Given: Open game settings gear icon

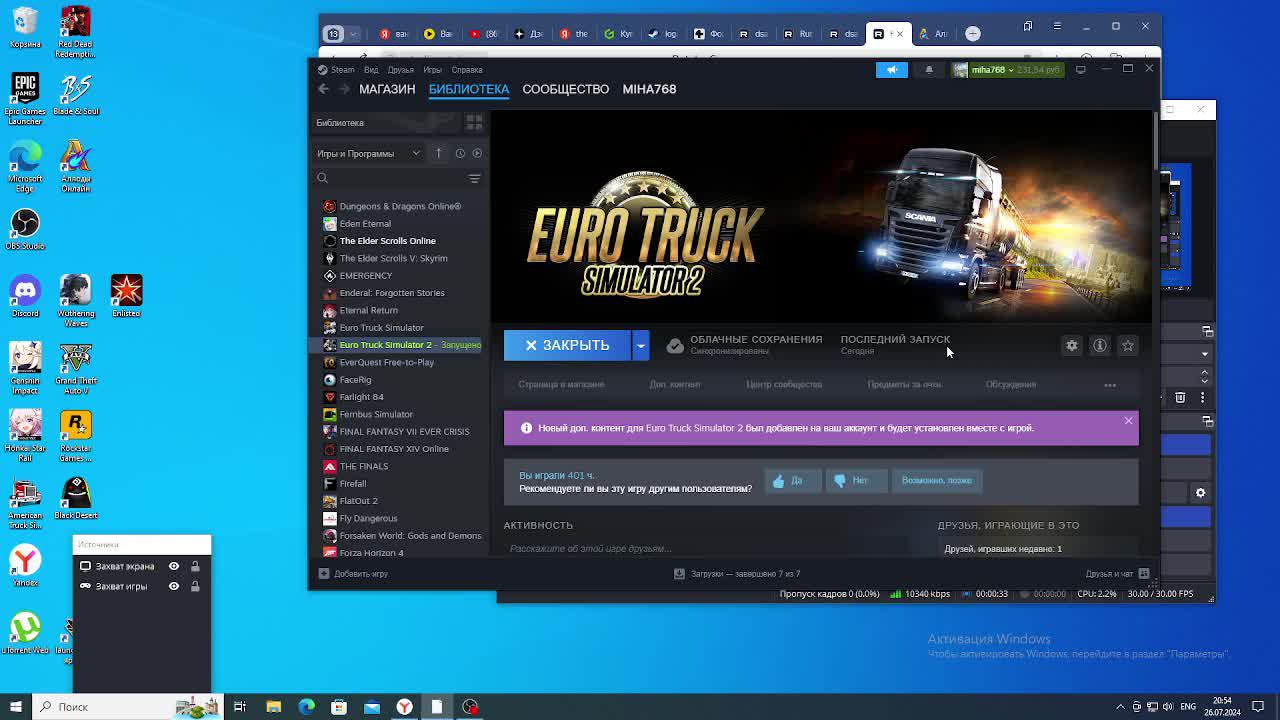Looking at the screenshot, I should point(1071,345).
